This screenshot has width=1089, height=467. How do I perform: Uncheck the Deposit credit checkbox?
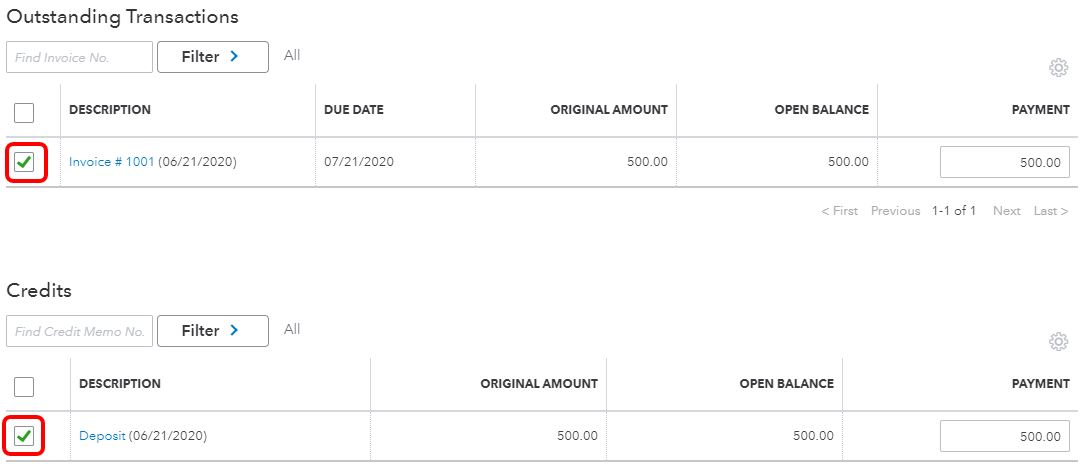pyautogui.click(x=24, y=436)
